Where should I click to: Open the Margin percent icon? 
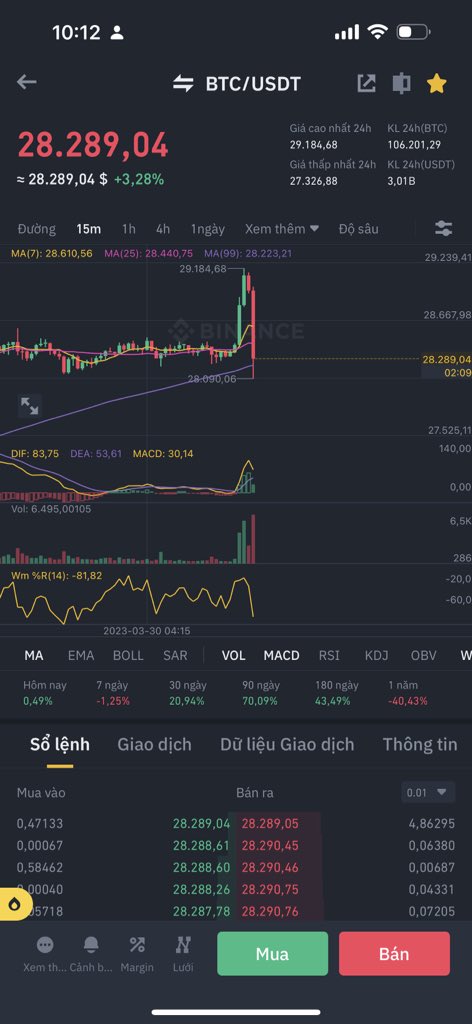pyautogui.click(x=137, y=944)
